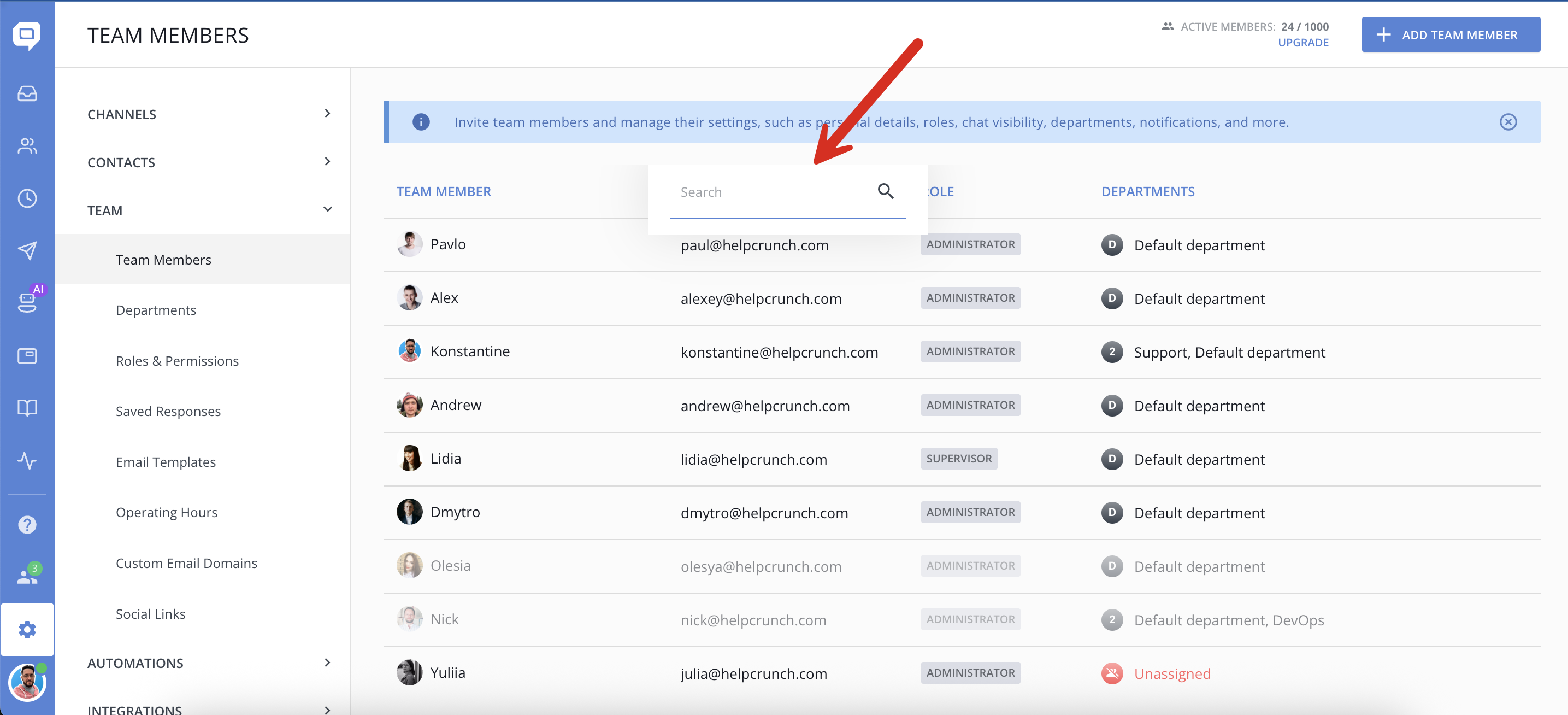This screenshot has height=715, width=1568.
Task: Open the clock history icon in sidebar
Action: 27,198
